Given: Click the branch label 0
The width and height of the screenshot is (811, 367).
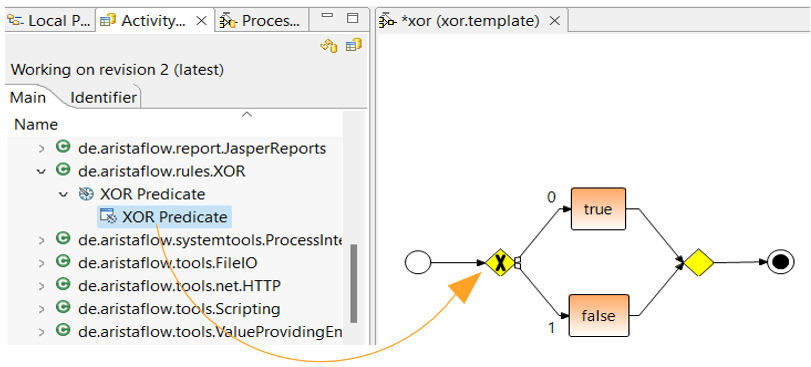Looking at the screenshot, I should pyautogui.click(x=551, y=197).
